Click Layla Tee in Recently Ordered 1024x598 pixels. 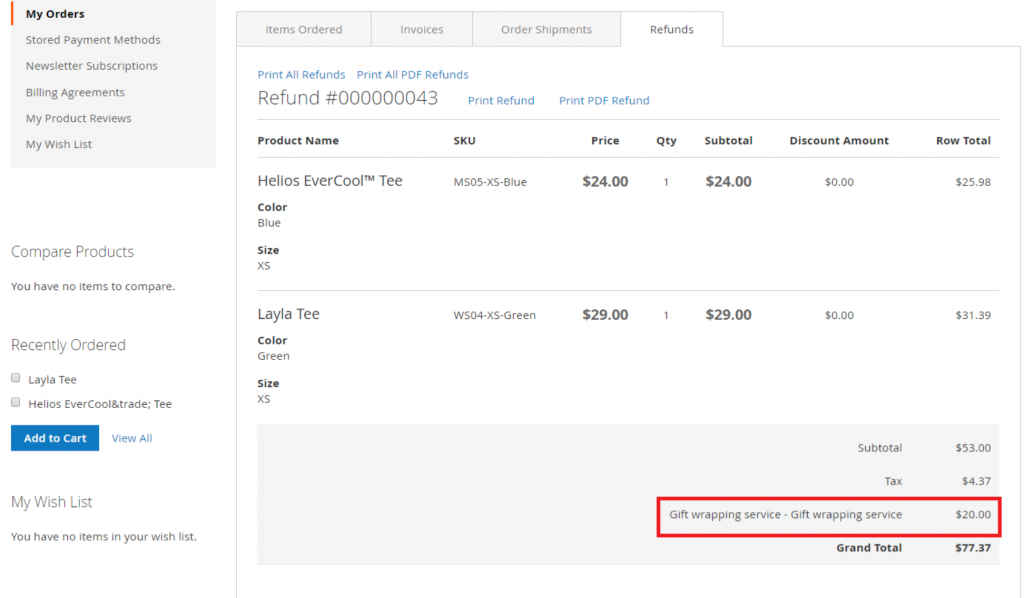pyautogui.click(x=52, y=380)
